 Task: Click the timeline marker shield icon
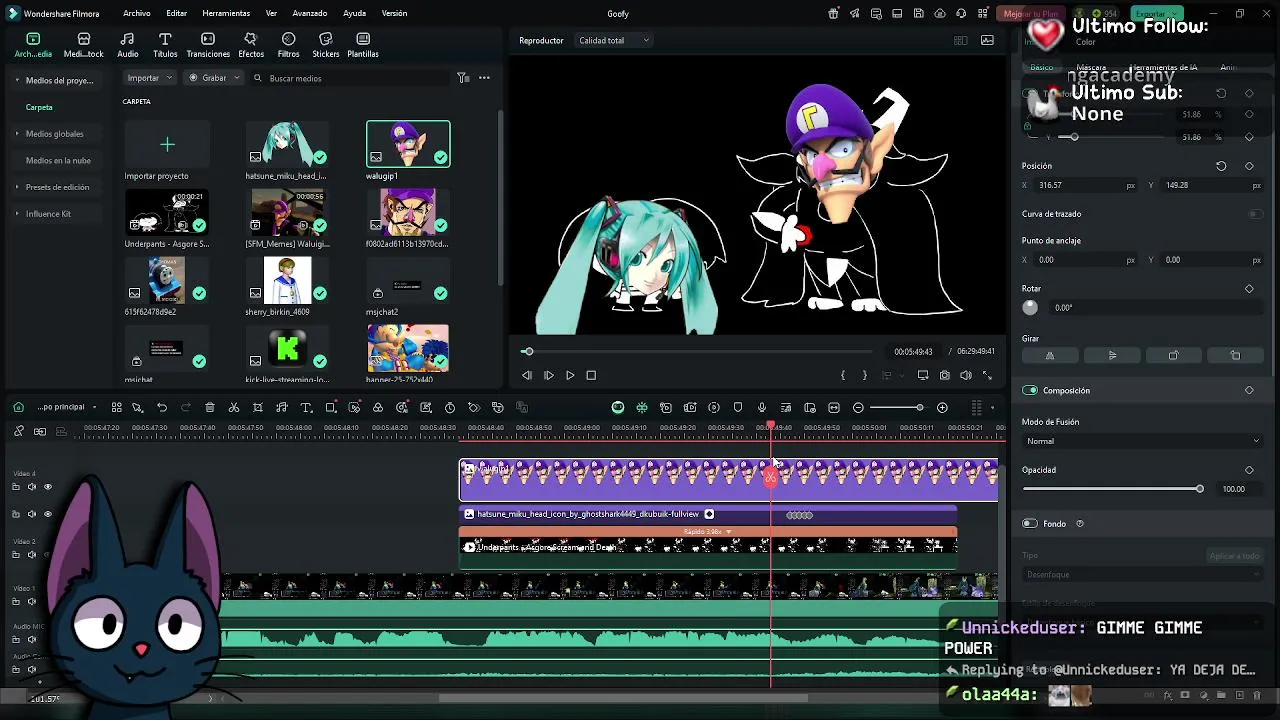738,407
